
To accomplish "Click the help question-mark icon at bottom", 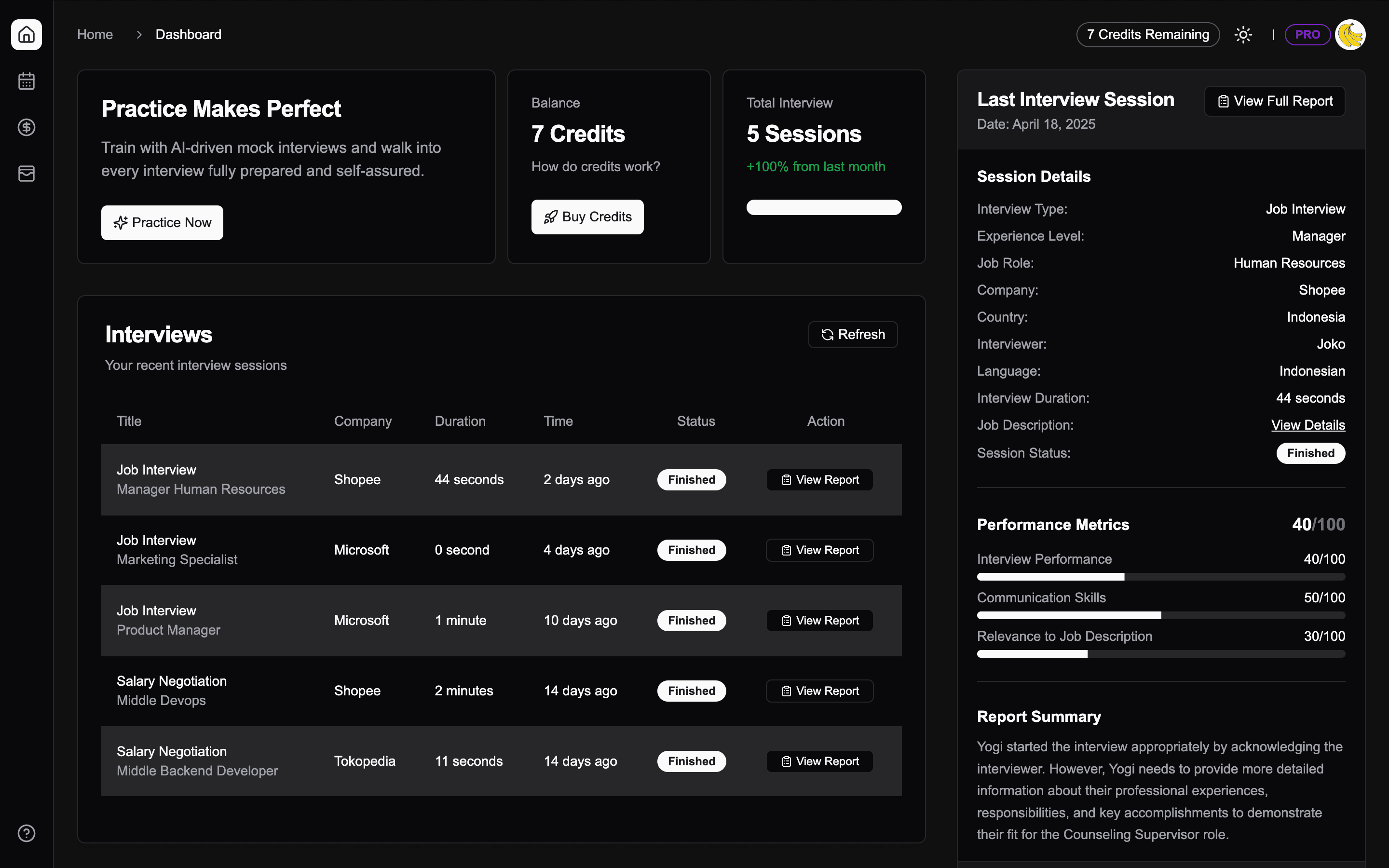I will [27, 833].
